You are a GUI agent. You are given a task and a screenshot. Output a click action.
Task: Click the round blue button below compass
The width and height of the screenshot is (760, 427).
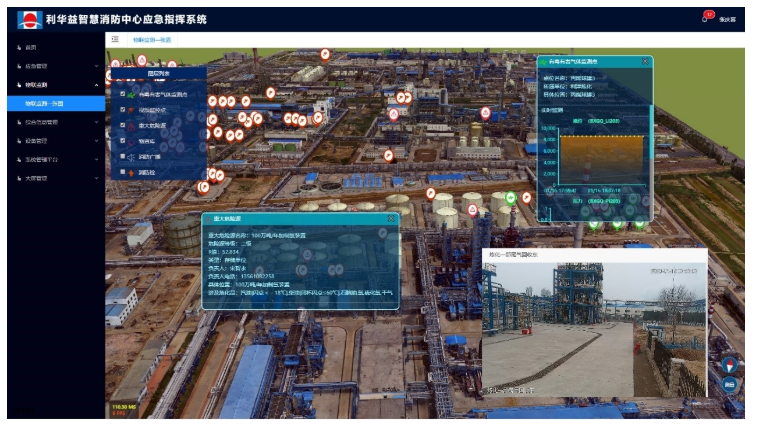click(729, 385)
